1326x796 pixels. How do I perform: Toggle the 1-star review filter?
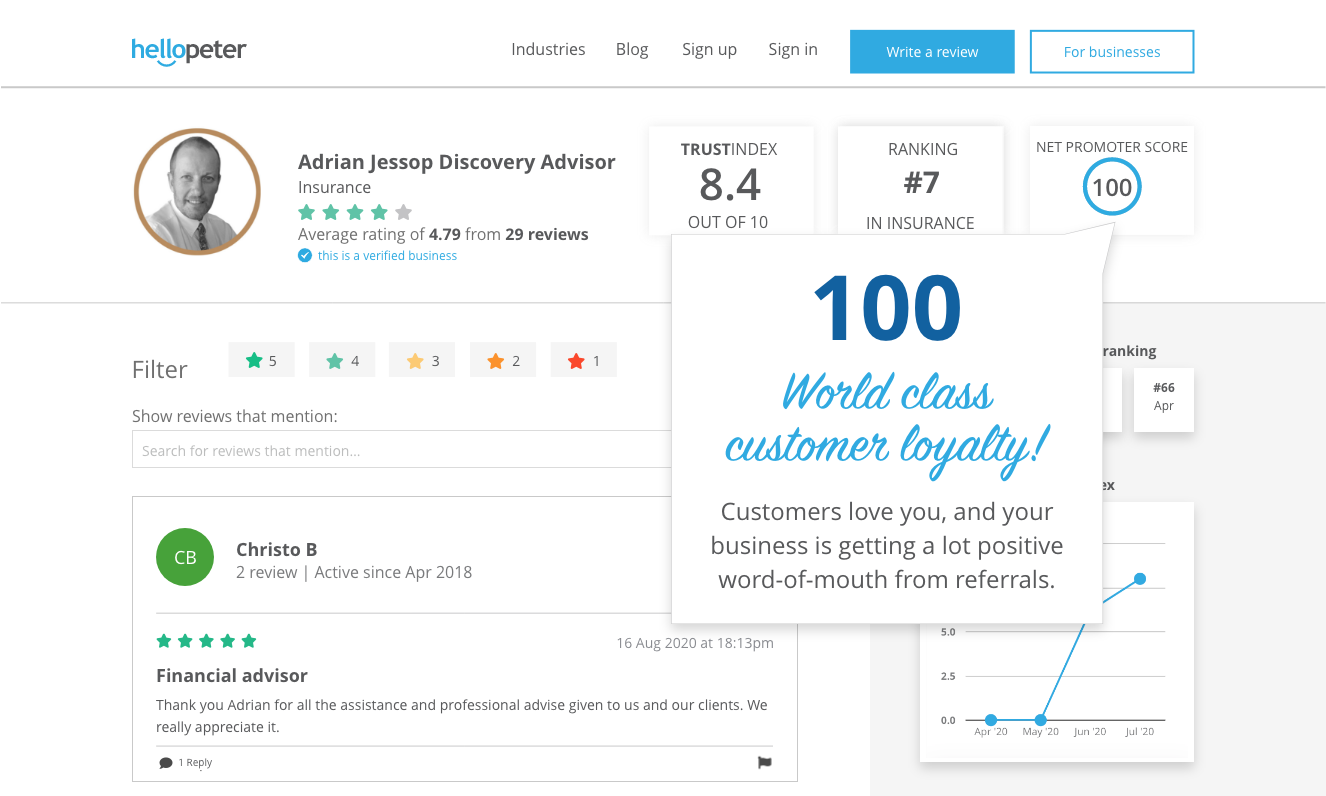coord(583,360)
